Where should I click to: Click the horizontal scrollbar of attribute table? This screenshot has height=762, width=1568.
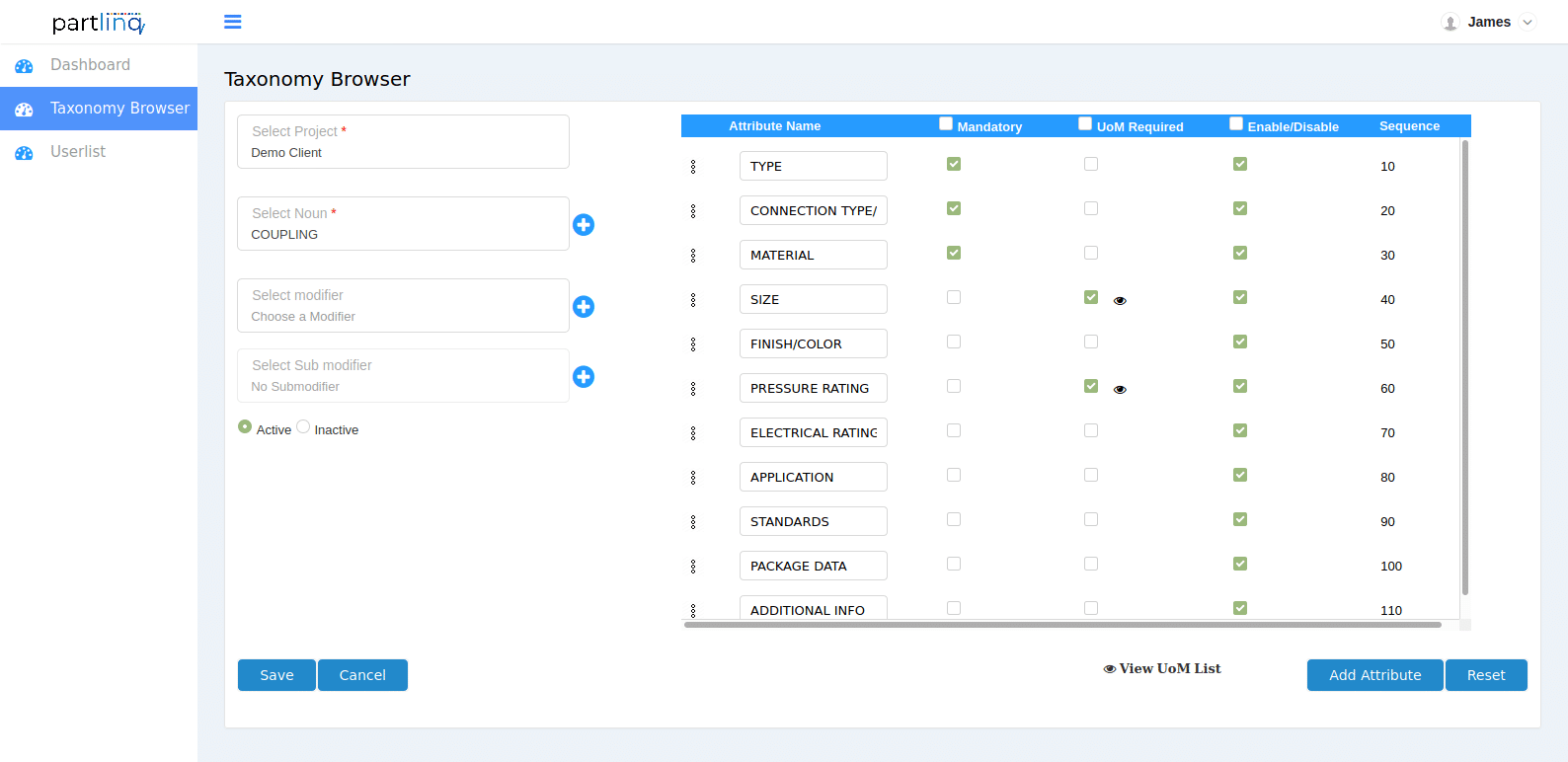(x=1062, y=625)
